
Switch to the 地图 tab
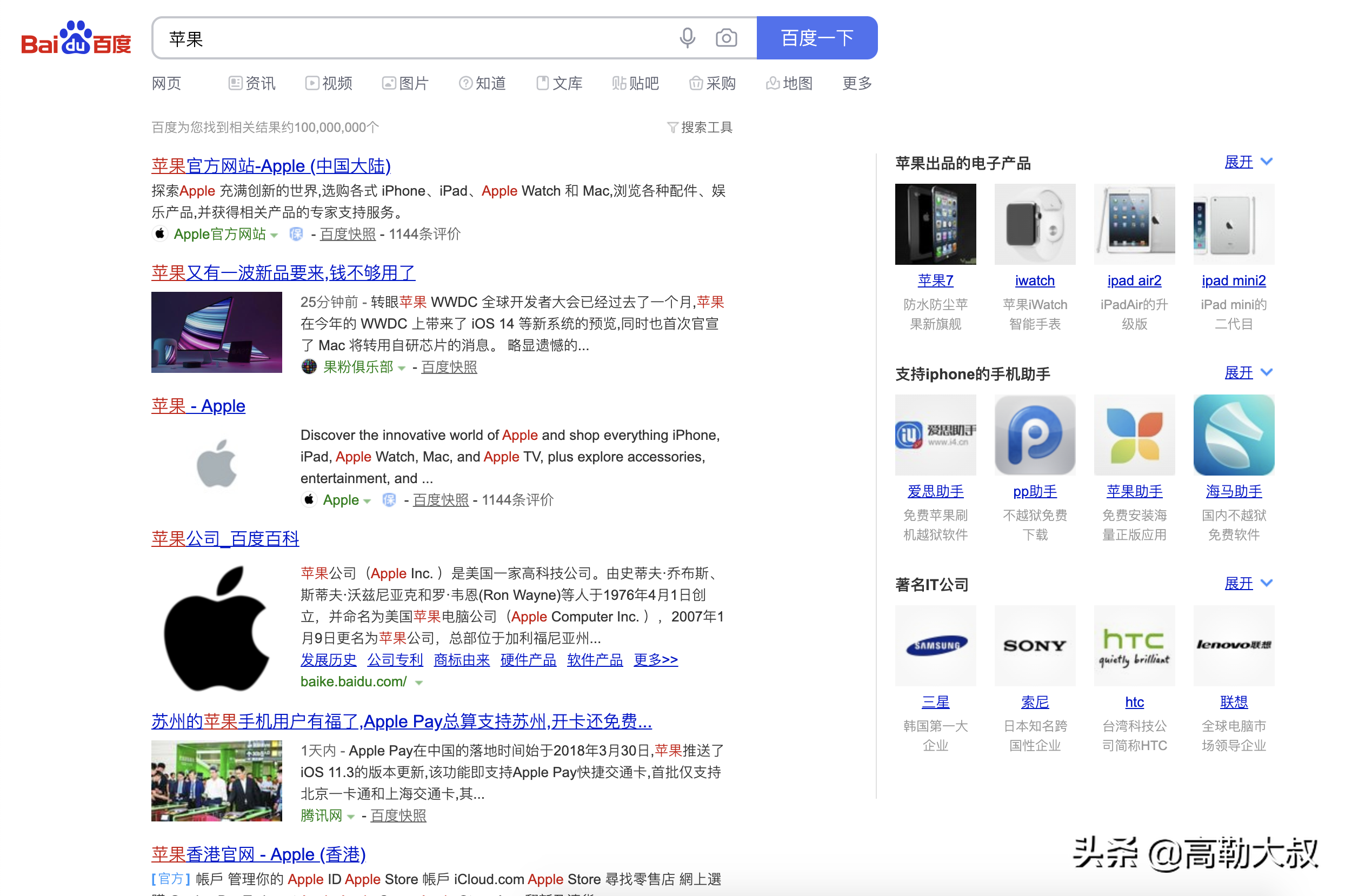coord(789,83)
